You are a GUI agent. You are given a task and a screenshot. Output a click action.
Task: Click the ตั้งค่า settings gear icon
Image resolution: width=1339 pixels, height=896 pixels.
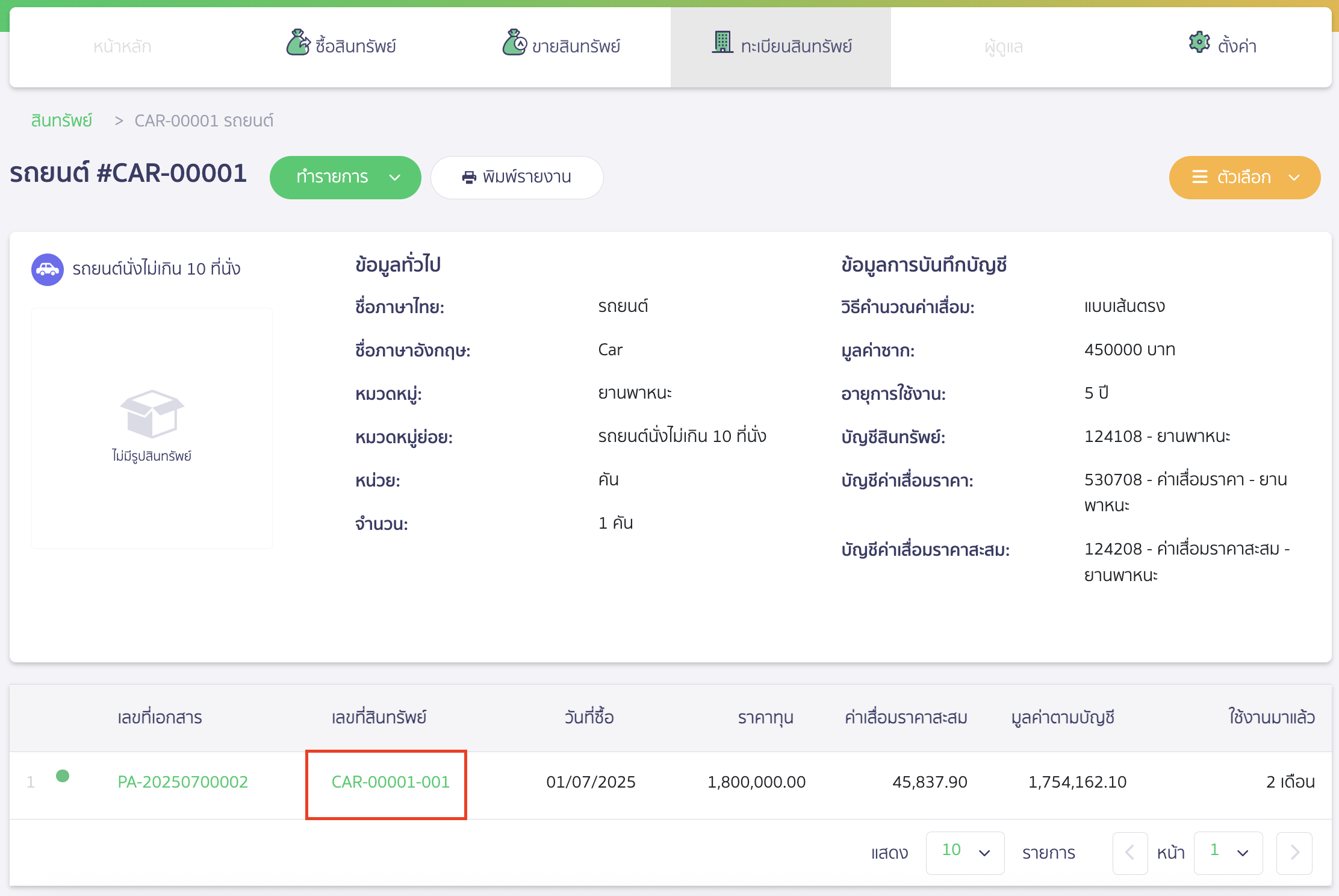(x=1199, y=43)
